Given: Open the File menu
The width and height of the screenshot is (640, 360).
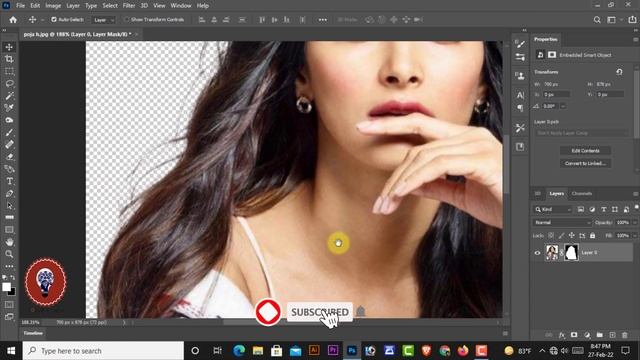Looking at the screenshot, I should point(20,6).
